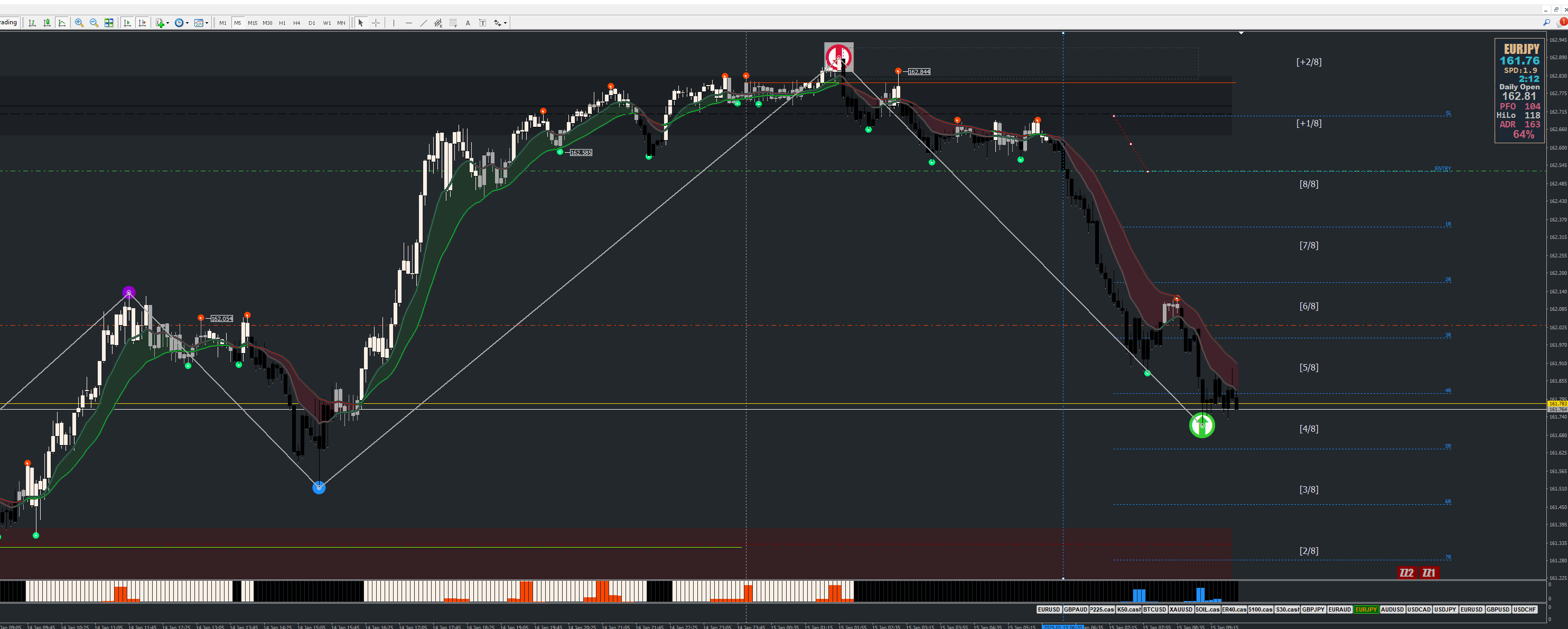This screenshot has height=629, width=1568.
Task: Switch to candlestick chart type icon
Action: point(47,23)
